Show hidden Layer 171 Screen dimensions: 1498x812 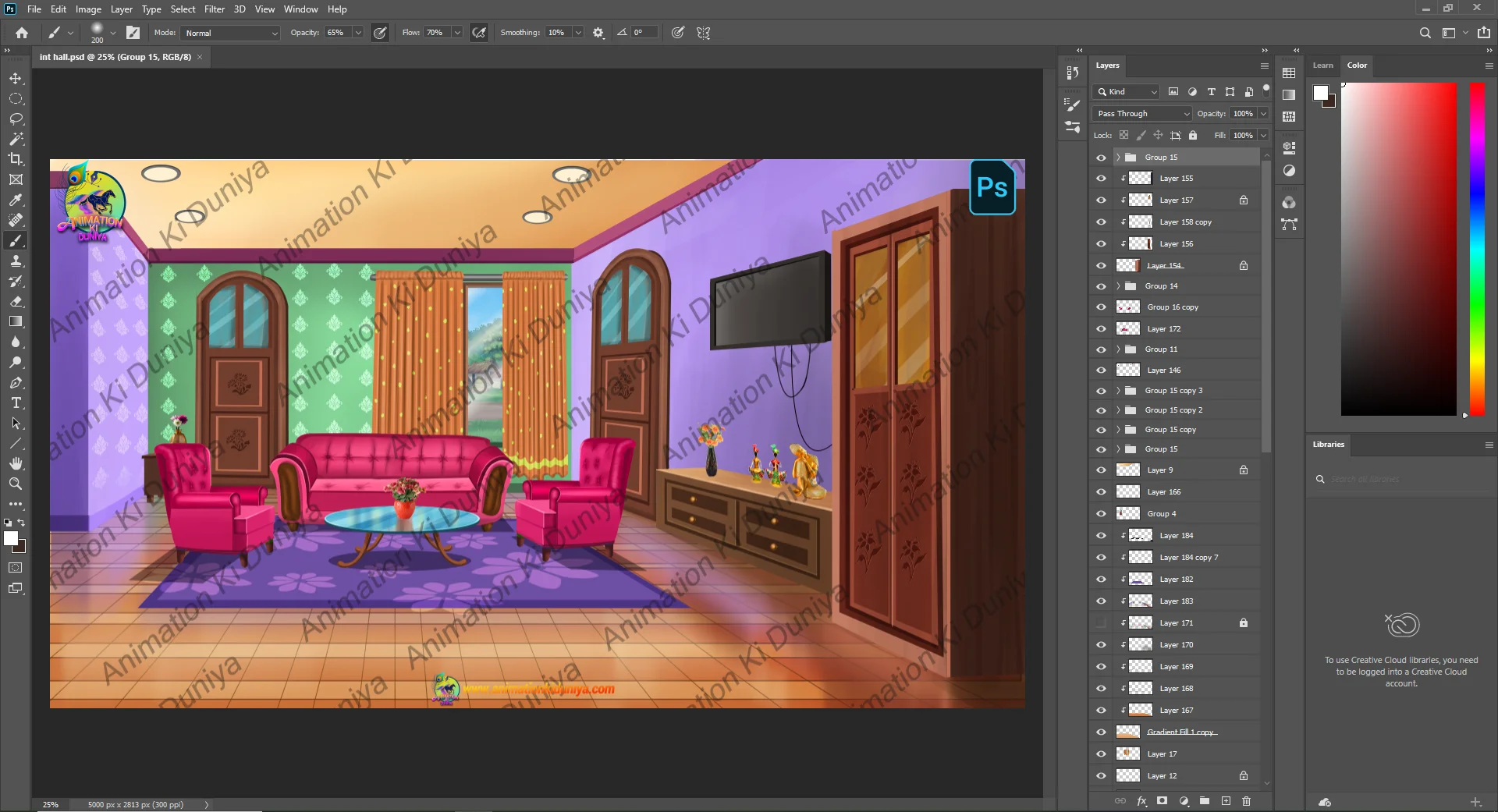[x=1101, y=623]
